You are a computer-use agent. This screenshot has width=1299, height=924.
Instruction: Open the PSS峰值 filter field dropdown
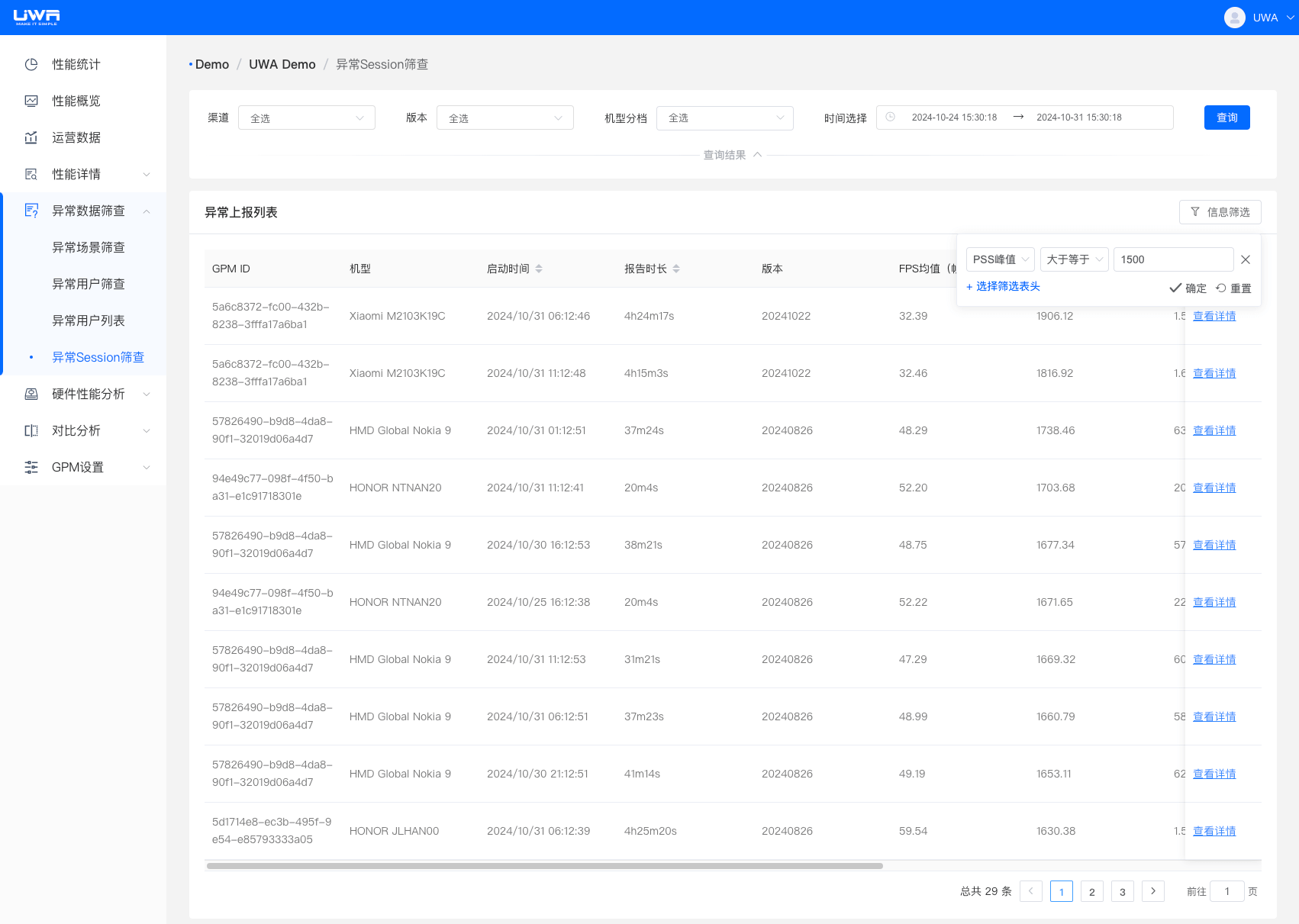pos(1001,259)
